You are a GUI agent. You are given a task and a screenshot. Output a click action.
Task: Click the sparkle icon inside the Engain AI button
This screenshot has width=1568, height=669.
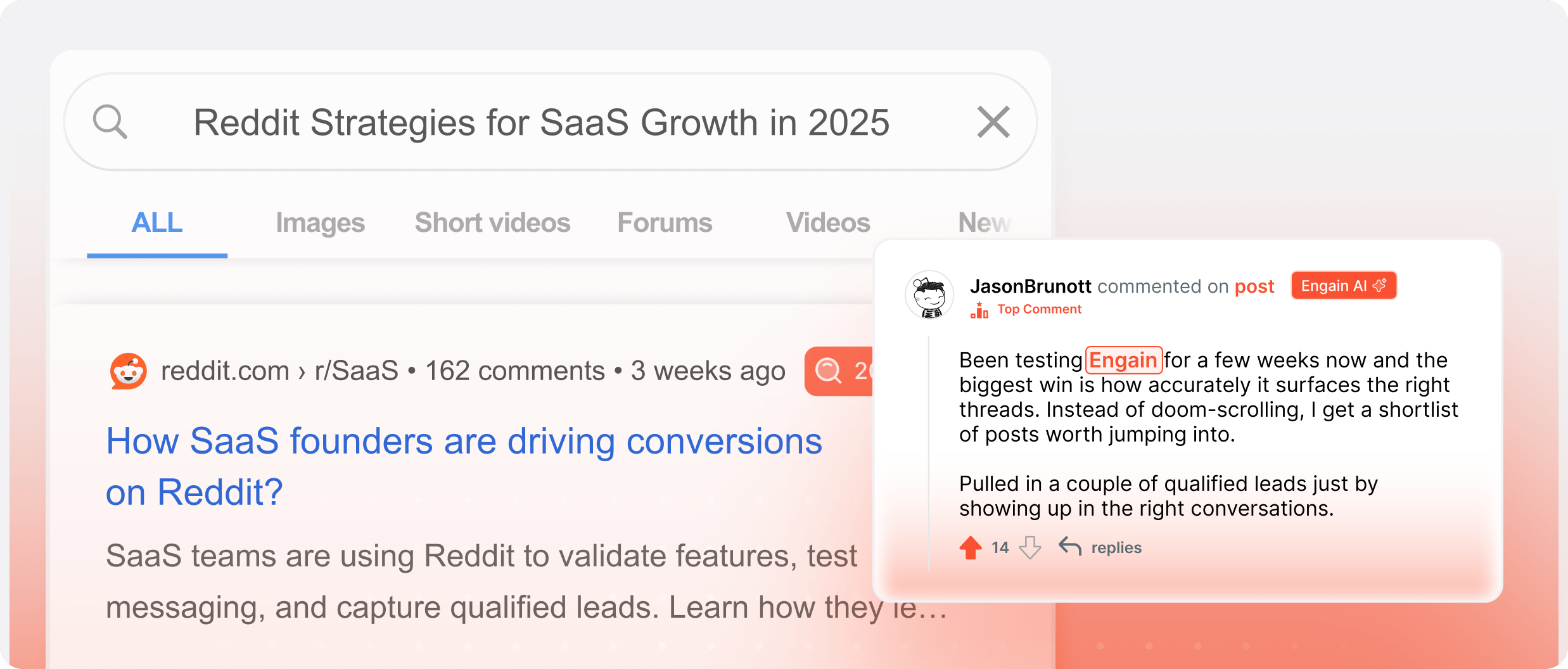(1379, 285)
